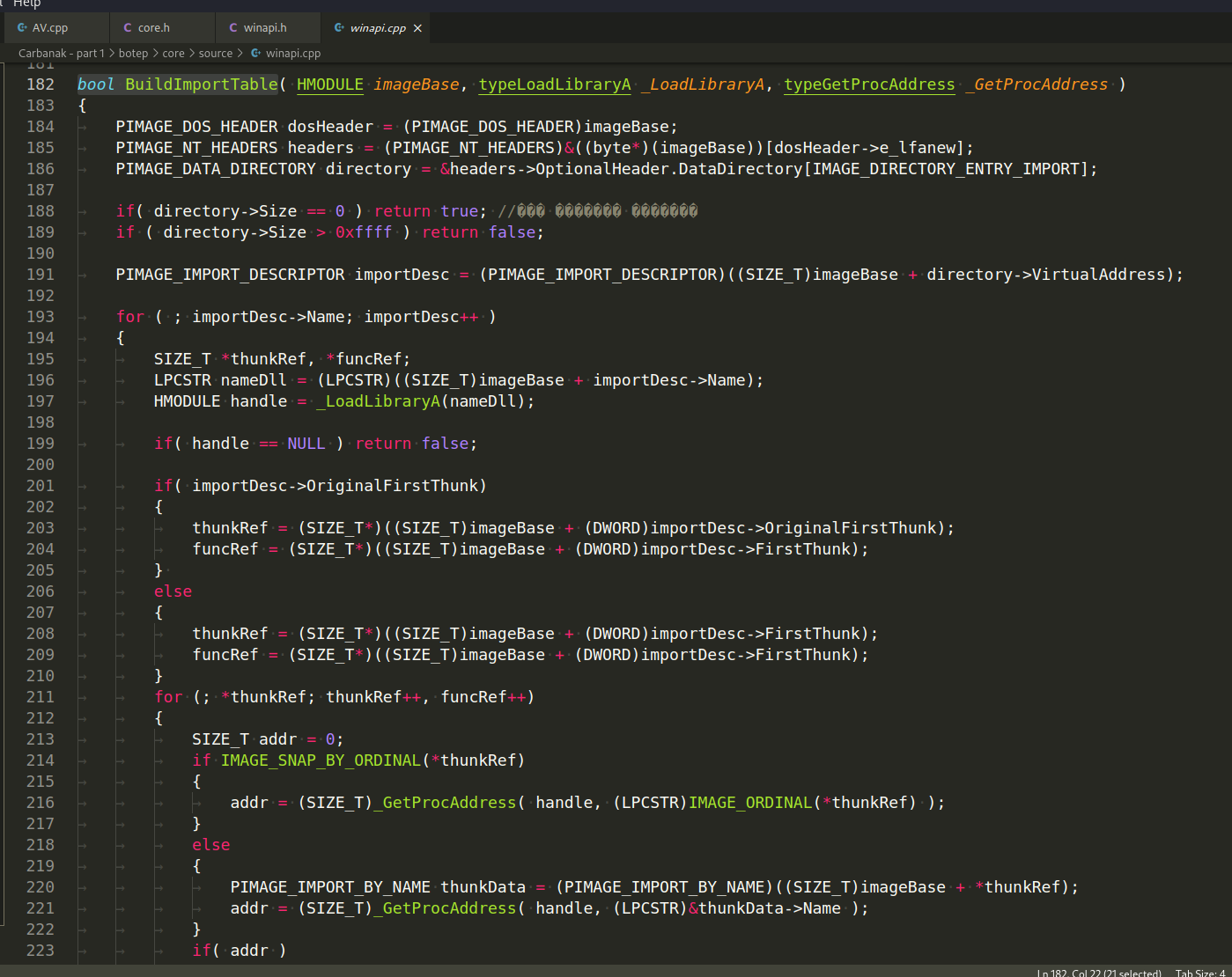Expand chevron after 'core' breadcrumb
The image size is (1232, 977).
(x=192, y=54)
